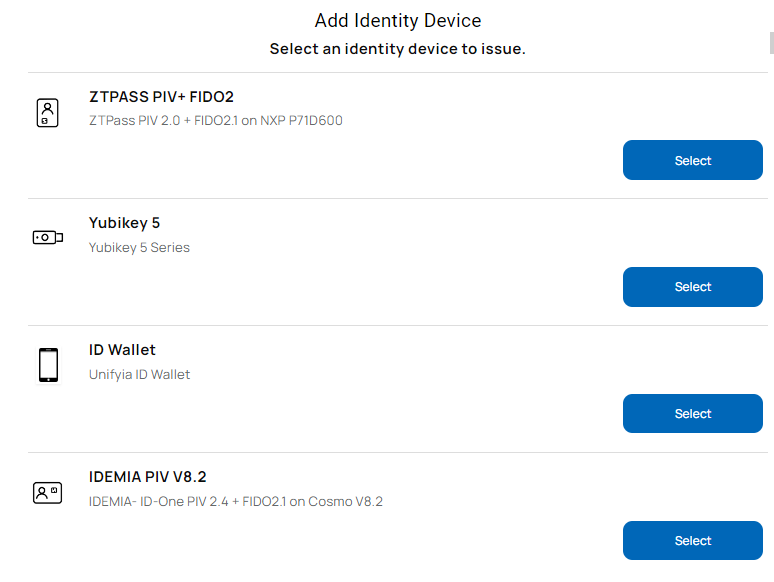The width and height of the screenshot is (774, 582).
Task: Click the ZTPASS PIV+ FIDO2 smart card icon
Action: (x=47, y=111)
